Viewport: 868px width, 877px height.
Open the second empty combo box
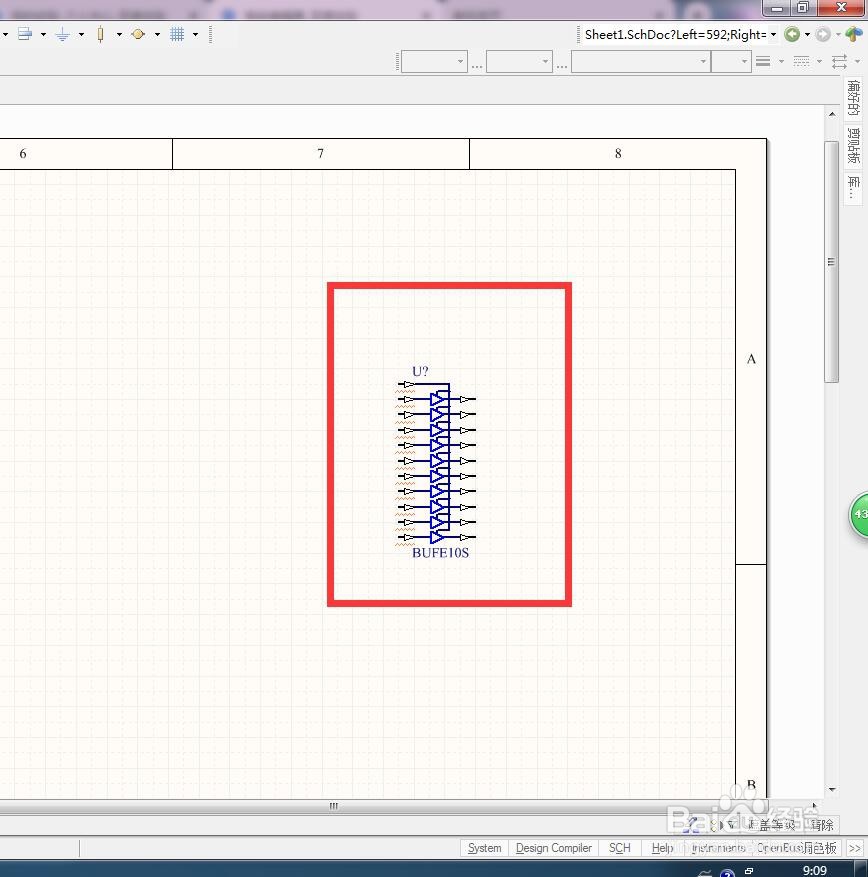[x=519, y=61]
